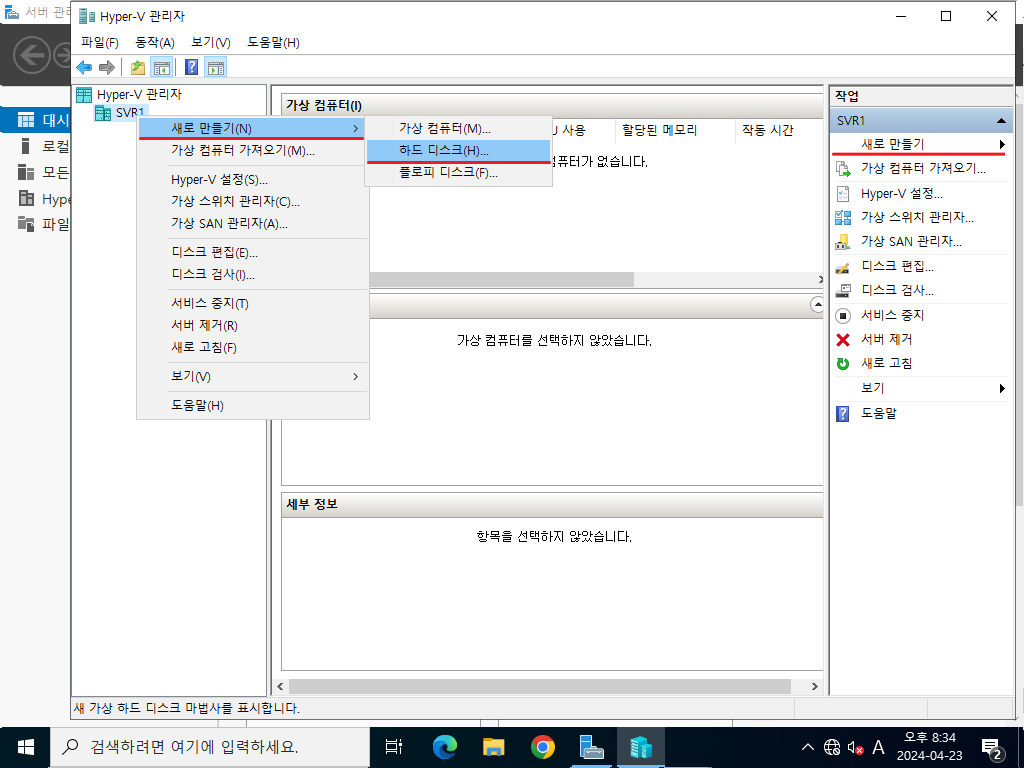Click the Forward arrow toolbar icon
Image resolution: width=1024 pixels, height=768 pixels.
pos(106,67)
